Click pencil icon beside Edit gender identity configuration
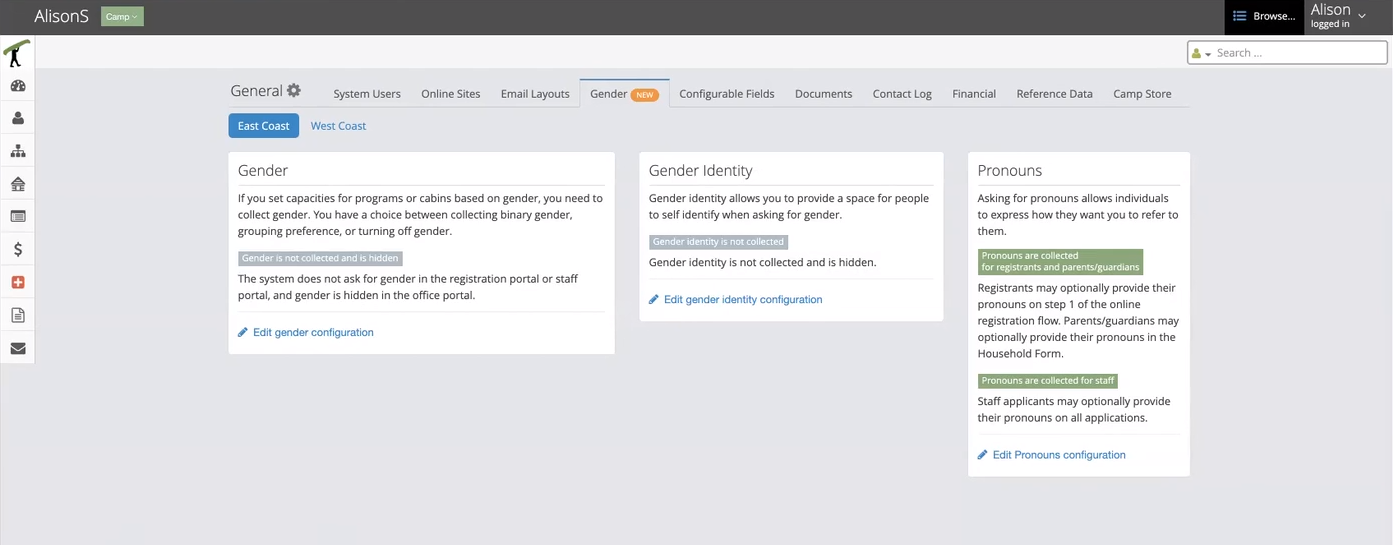Screen dimensions: 1393x545 pyautogui.click(x=654, y=299)
